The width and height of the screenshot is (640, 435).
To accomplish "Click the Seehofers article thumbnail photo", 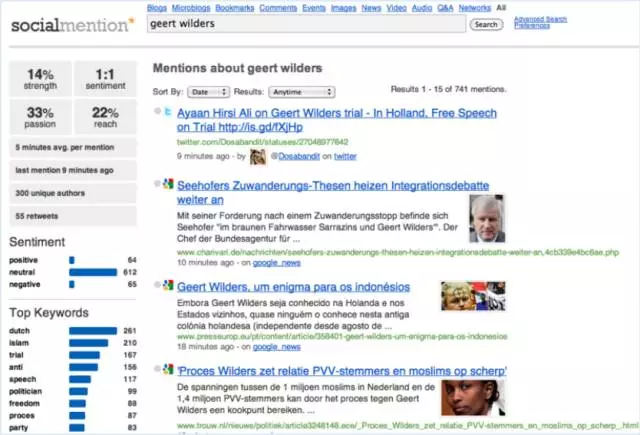I will coord(487,219).
